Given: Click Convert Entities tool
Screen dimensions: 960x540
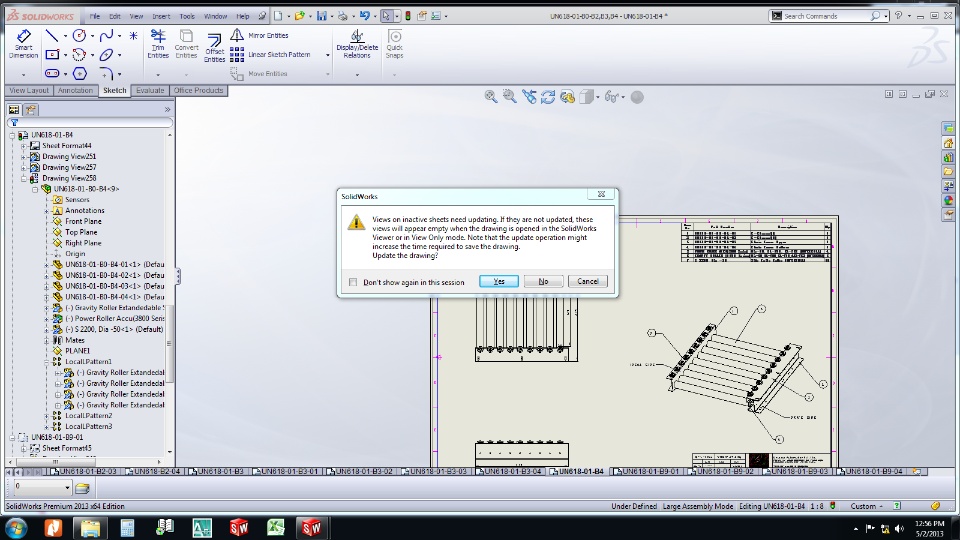Looking at the screenshot, I should coord(186,43).
